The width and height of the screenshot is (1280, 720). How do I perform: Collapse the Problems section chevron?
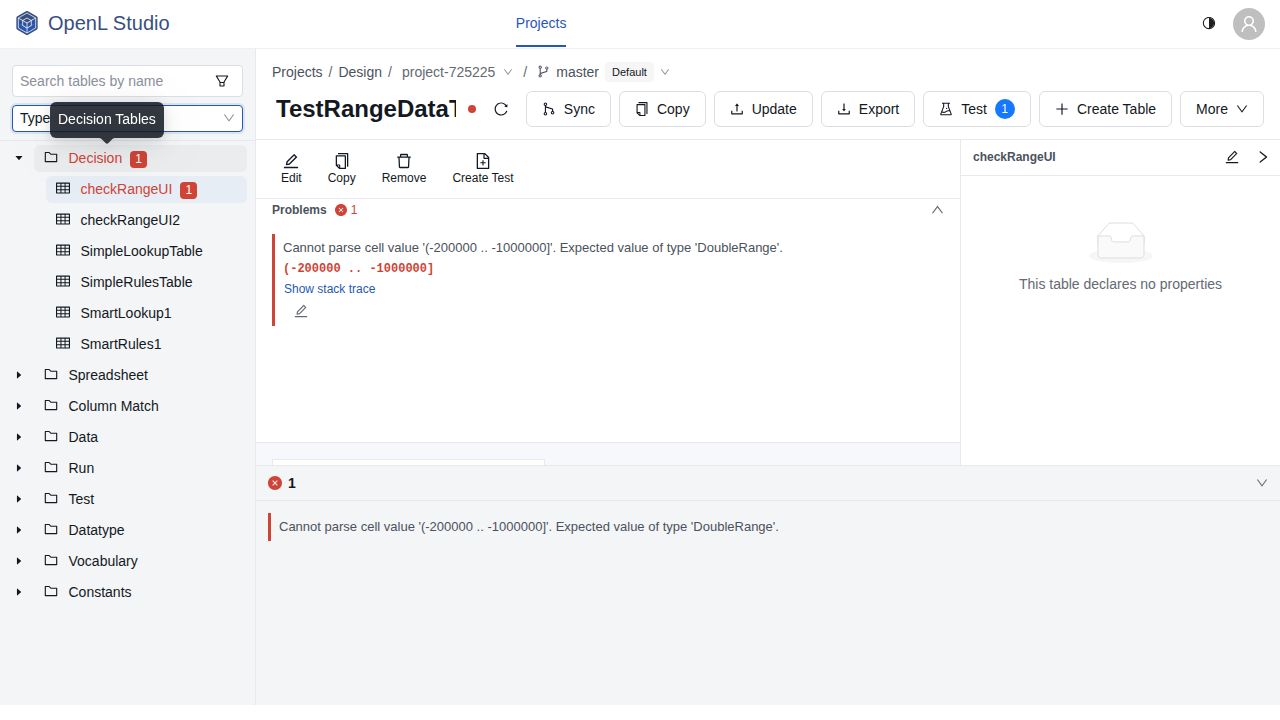click(937, 210)
